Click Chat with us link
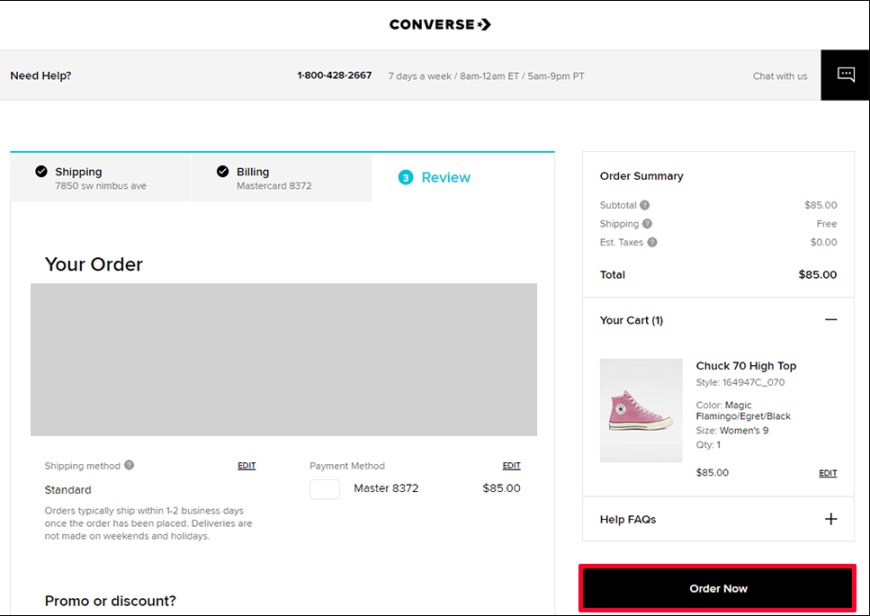870x616 pixels. (x=780, y=76)
